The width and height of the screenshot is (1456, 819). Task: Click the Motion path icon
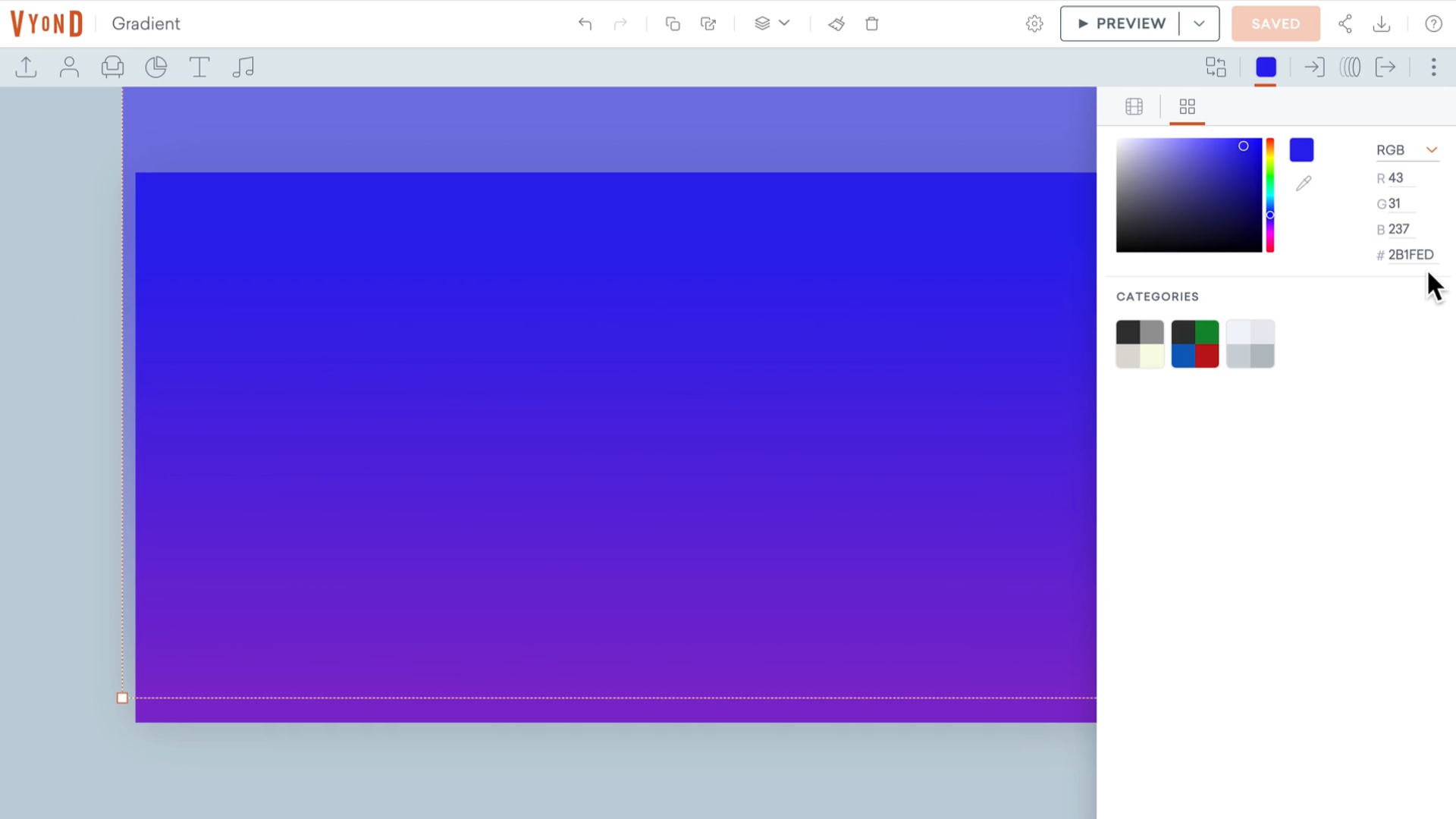point(1351,67)
